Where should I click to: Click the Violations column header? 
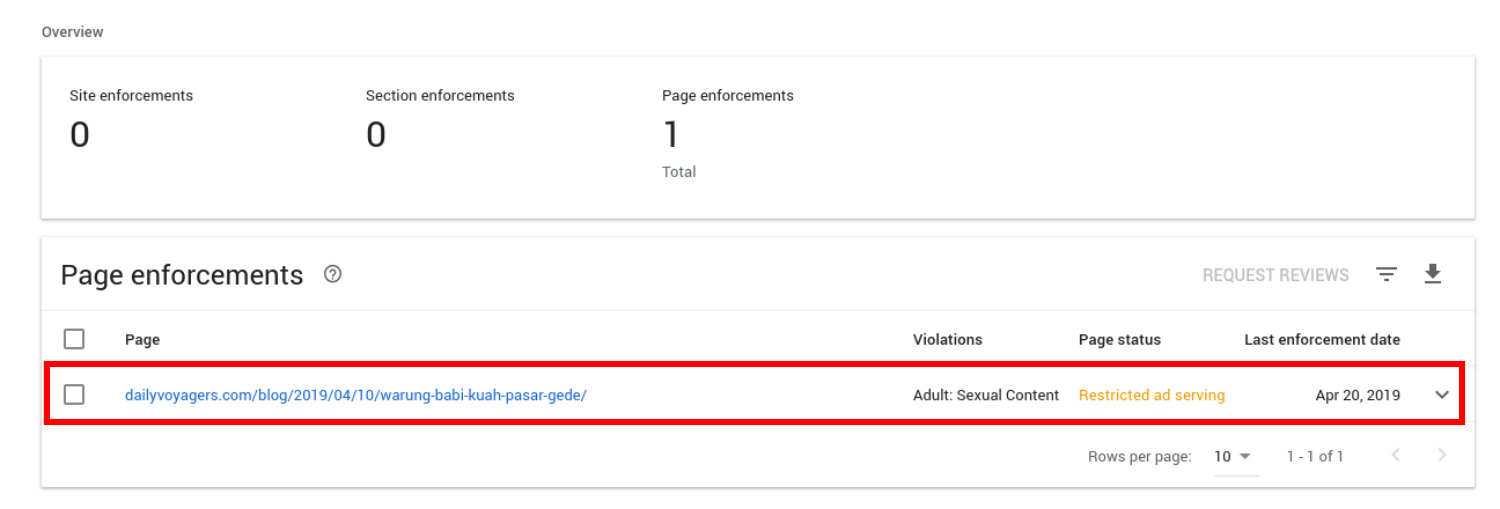[948, 340]
